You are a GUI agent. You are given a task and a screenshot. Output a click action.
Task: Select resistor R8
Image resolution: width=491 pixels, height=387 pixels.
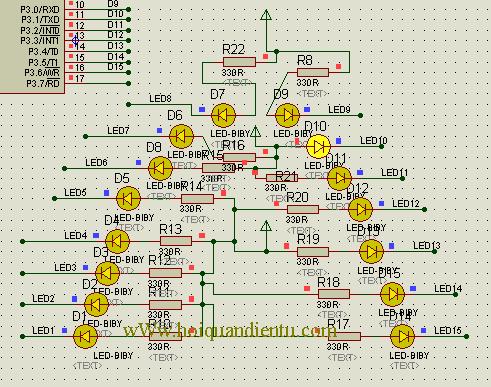point(313,72)
